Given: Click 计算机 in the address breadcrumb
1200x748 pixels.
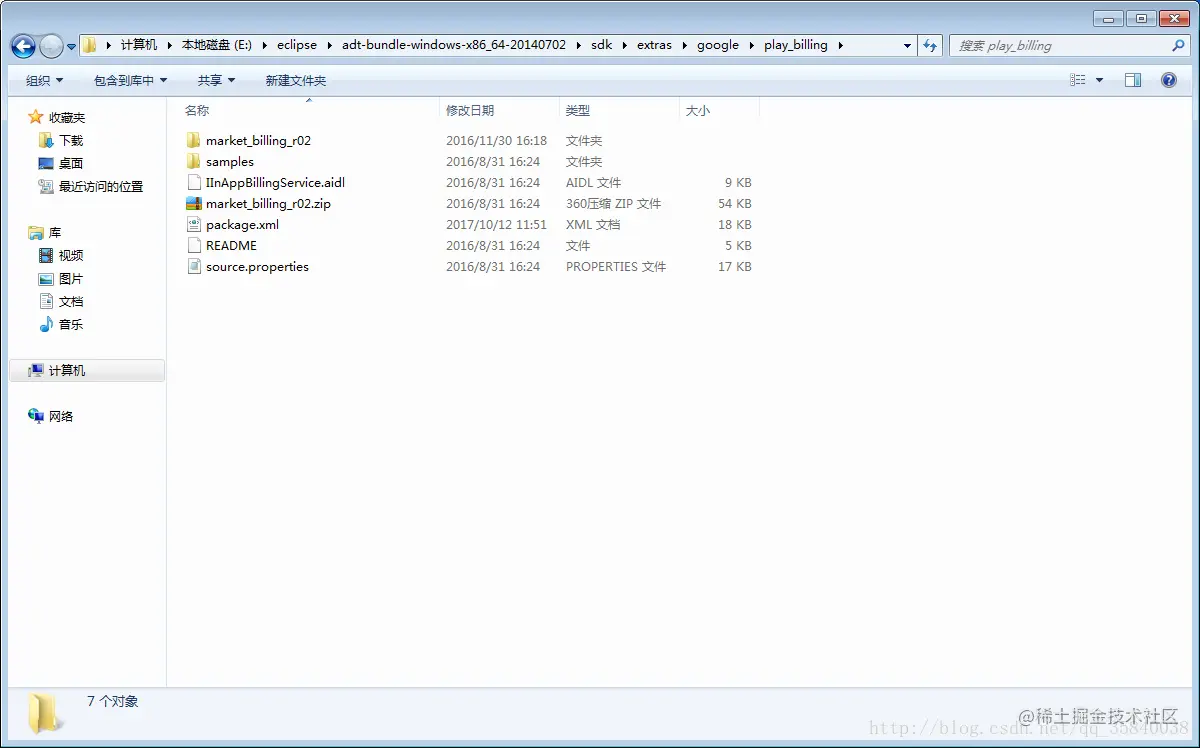Looking at the screenshot, I should point(139,45).
